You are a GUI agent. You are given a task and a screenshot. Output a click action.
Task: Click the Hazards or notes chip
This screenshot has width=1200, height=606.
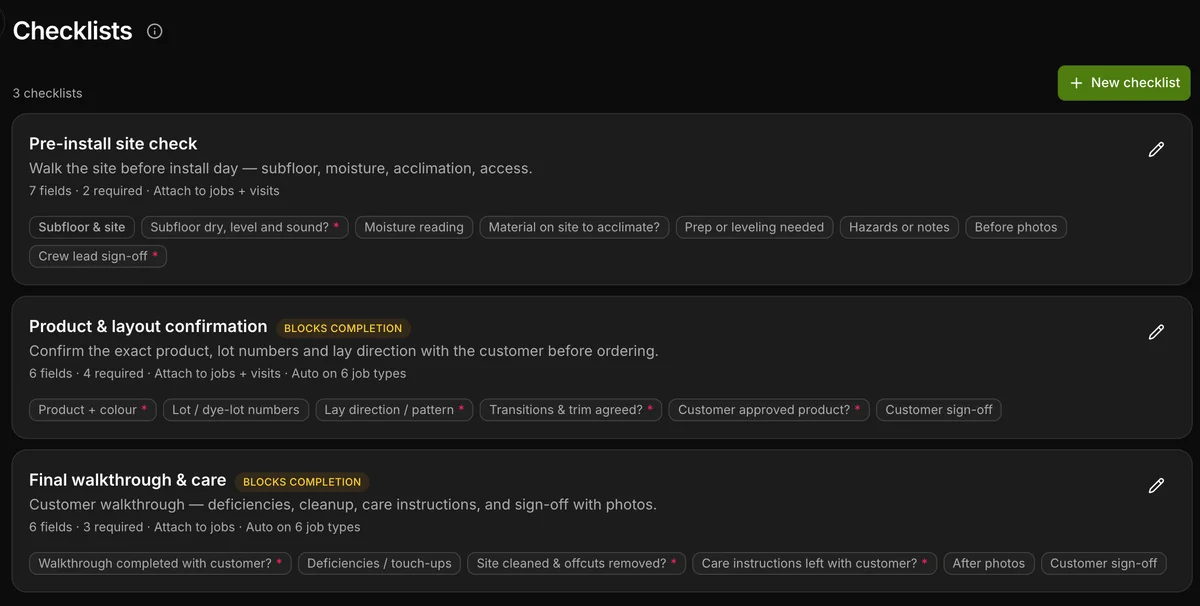899,227
